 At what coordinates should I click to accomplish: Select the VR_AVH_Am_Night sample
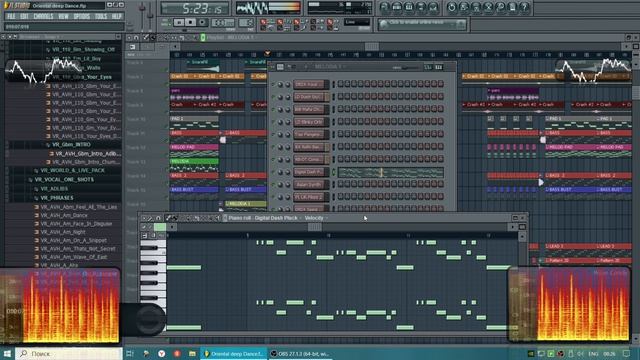point(62,232)
